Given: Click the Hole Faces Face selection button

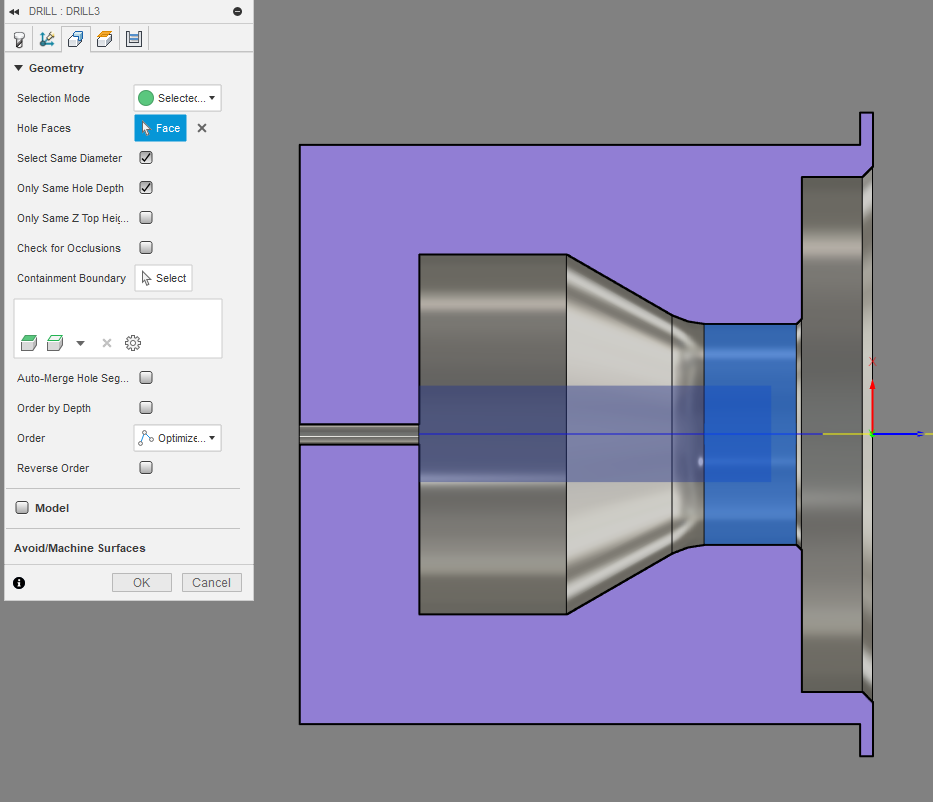Looking at the screenshot, I should click(x=161, y=128).
